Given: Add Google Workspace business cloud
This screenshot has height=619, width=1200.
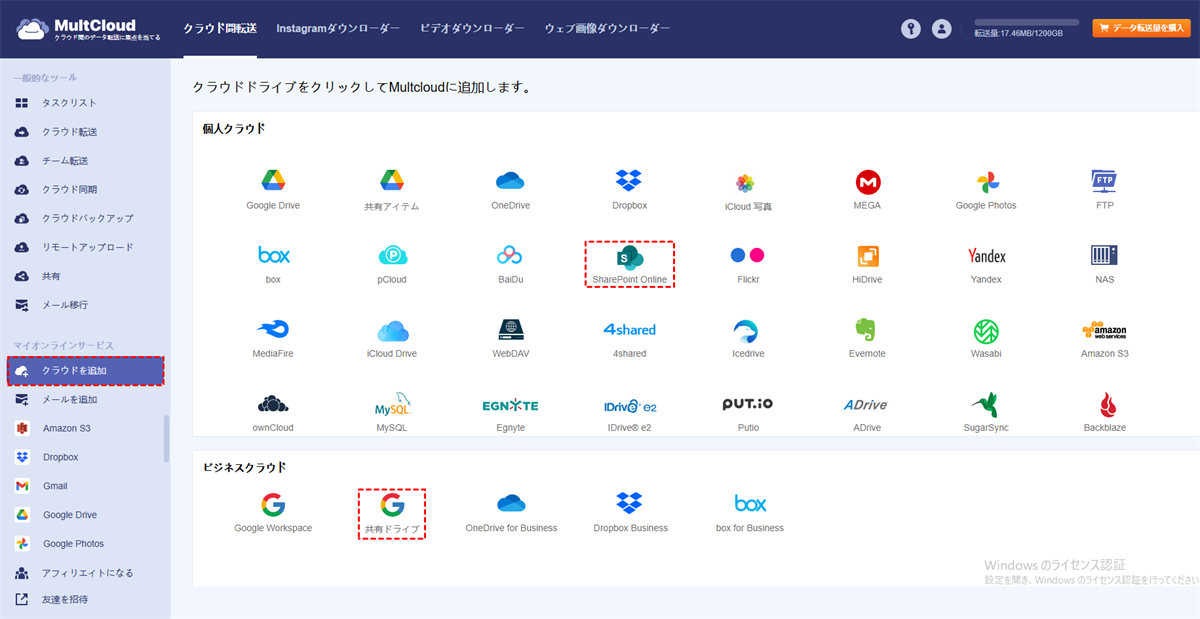Looking at the screenshot, I should [273, 512].
